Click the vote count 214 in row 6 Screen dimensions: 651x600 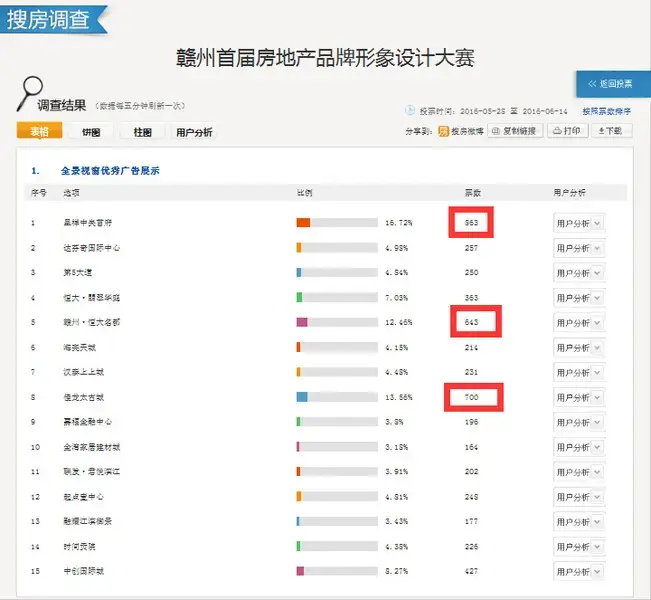click(471, 348)
